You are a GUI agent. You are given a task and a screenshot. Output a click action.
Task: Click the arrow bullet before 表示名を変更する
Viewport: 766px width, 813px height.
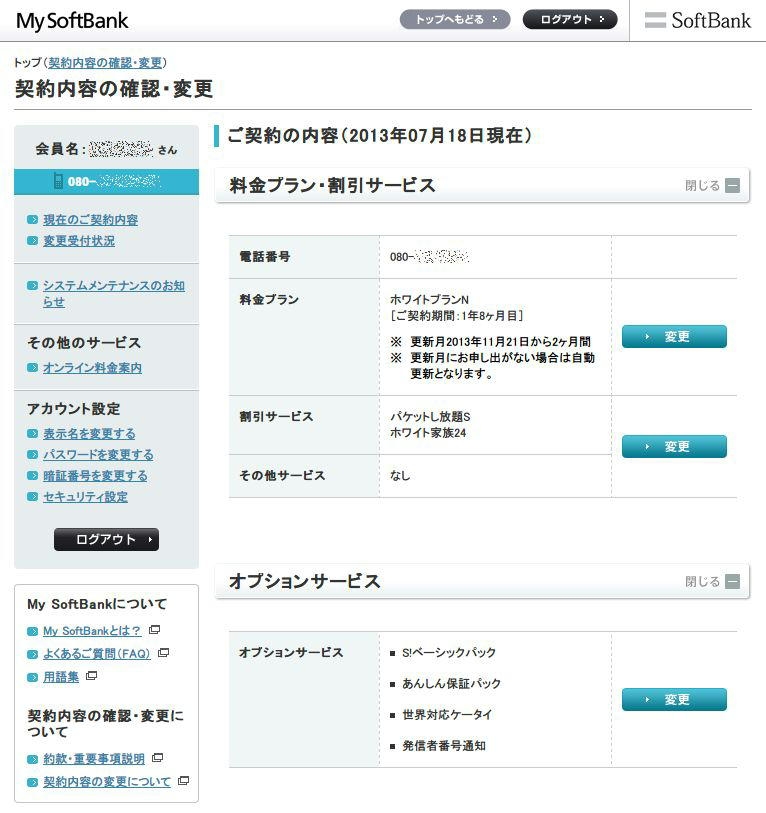32,433
